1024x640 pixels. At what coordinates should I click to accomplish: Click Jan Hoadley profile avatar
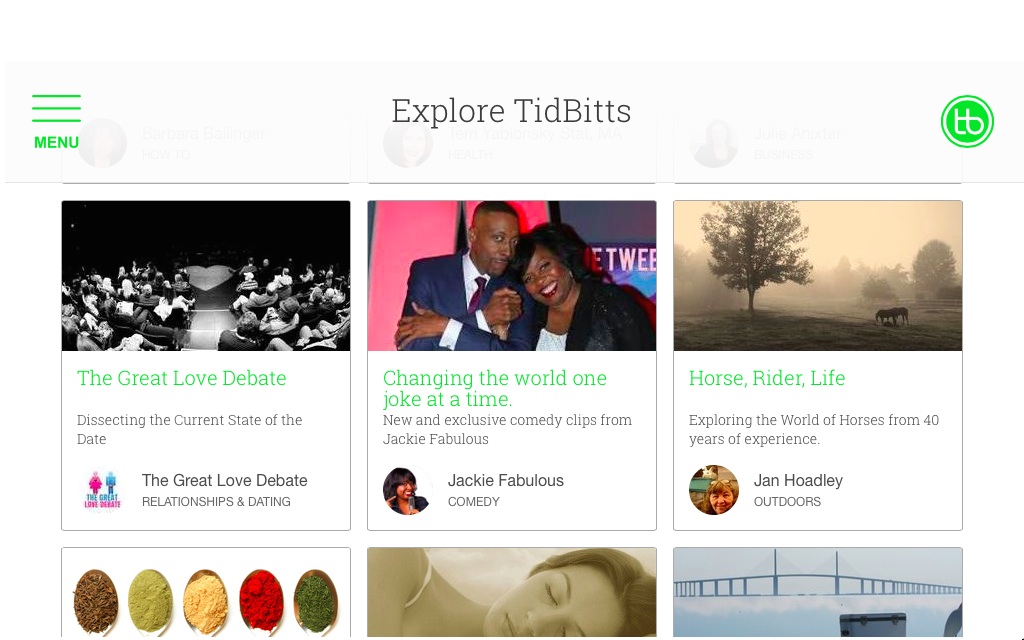point(713,490)
